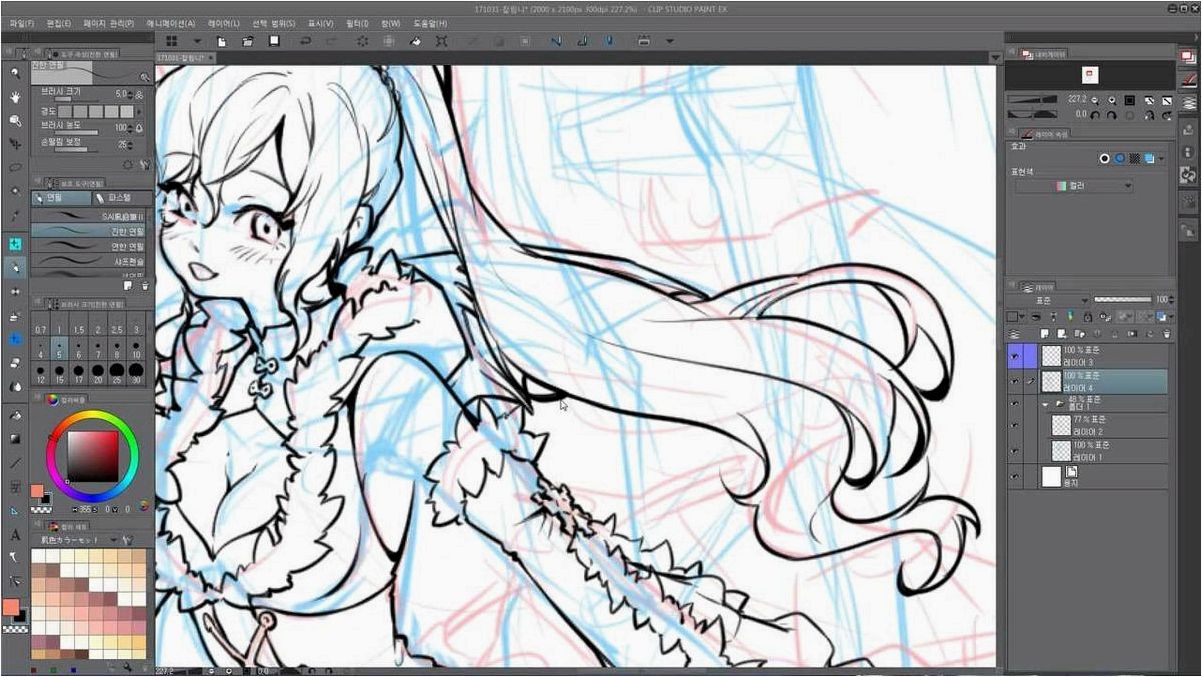Click the main foreground color swatch

coord(13,607)
